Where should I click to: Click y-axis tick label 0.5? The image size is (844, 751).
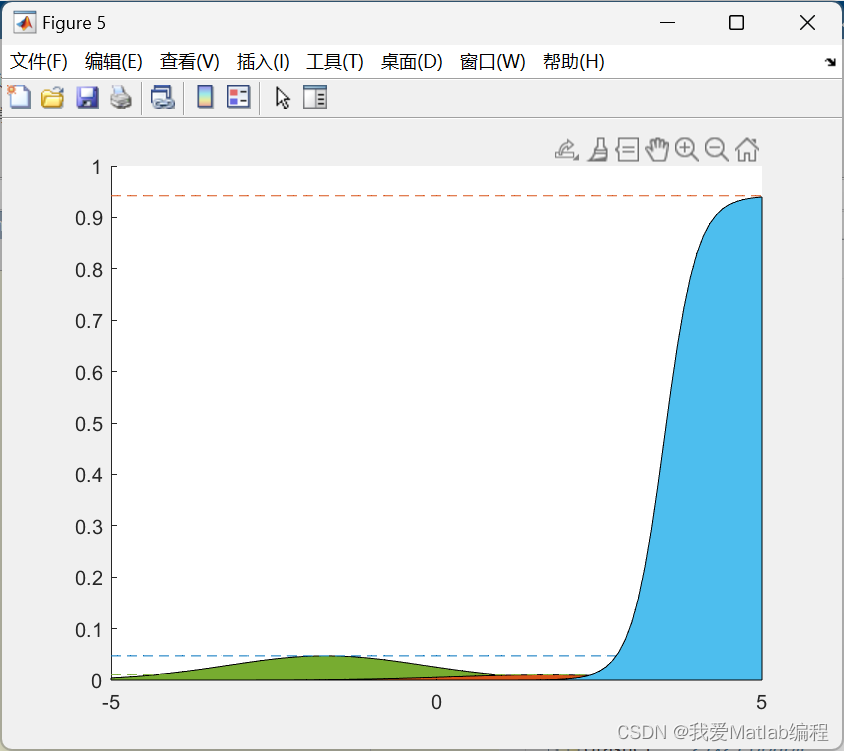(x=89, y=424)
